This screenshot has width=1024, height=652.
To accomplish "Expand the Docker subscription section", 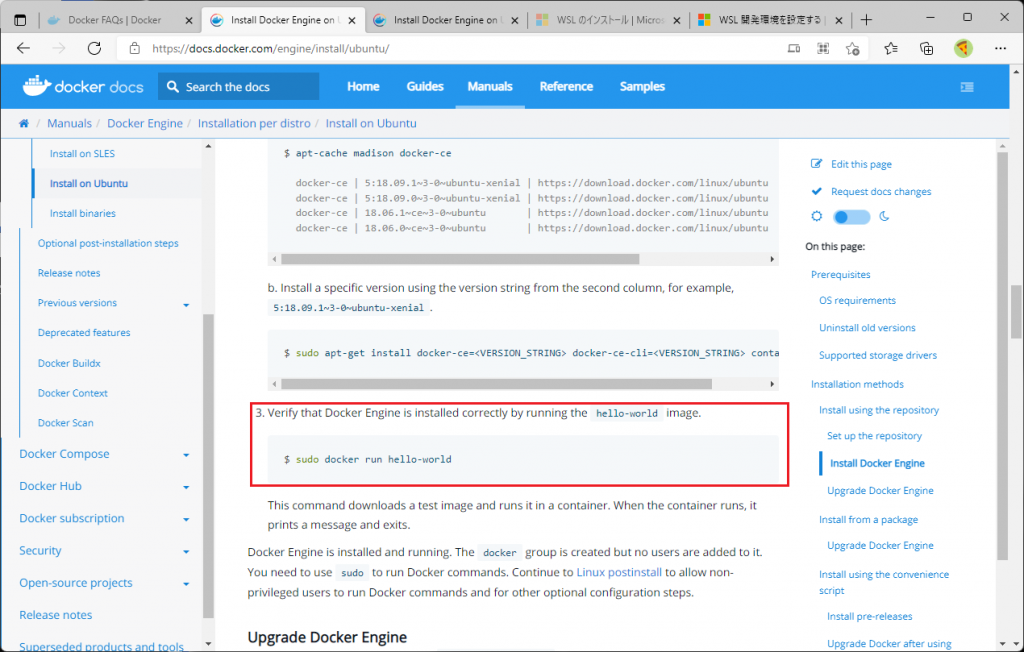I will (x=186, y=519).
